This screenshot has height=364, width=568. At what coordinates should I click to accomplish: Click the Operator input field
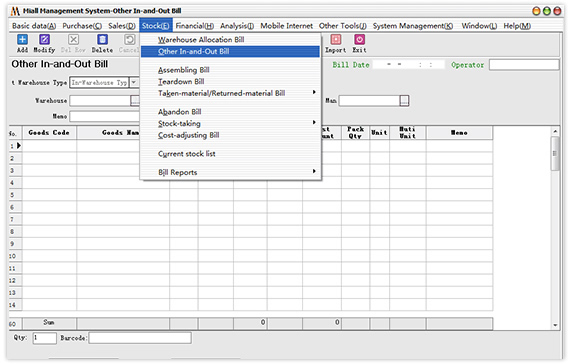pyautogui.click(x=524, y=65)
